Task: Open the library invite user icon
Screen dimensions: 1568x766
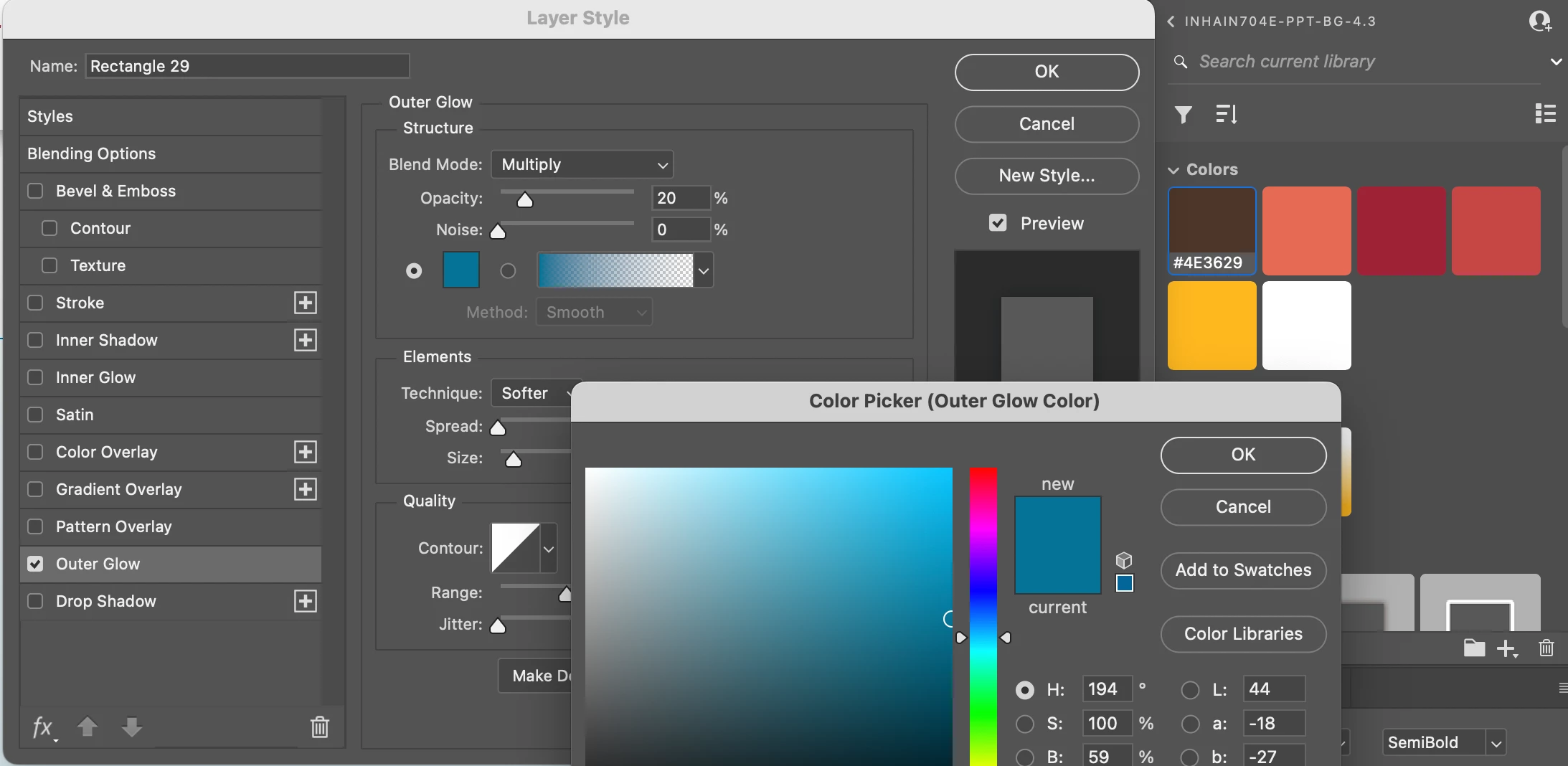Action: pos(1539,21)
